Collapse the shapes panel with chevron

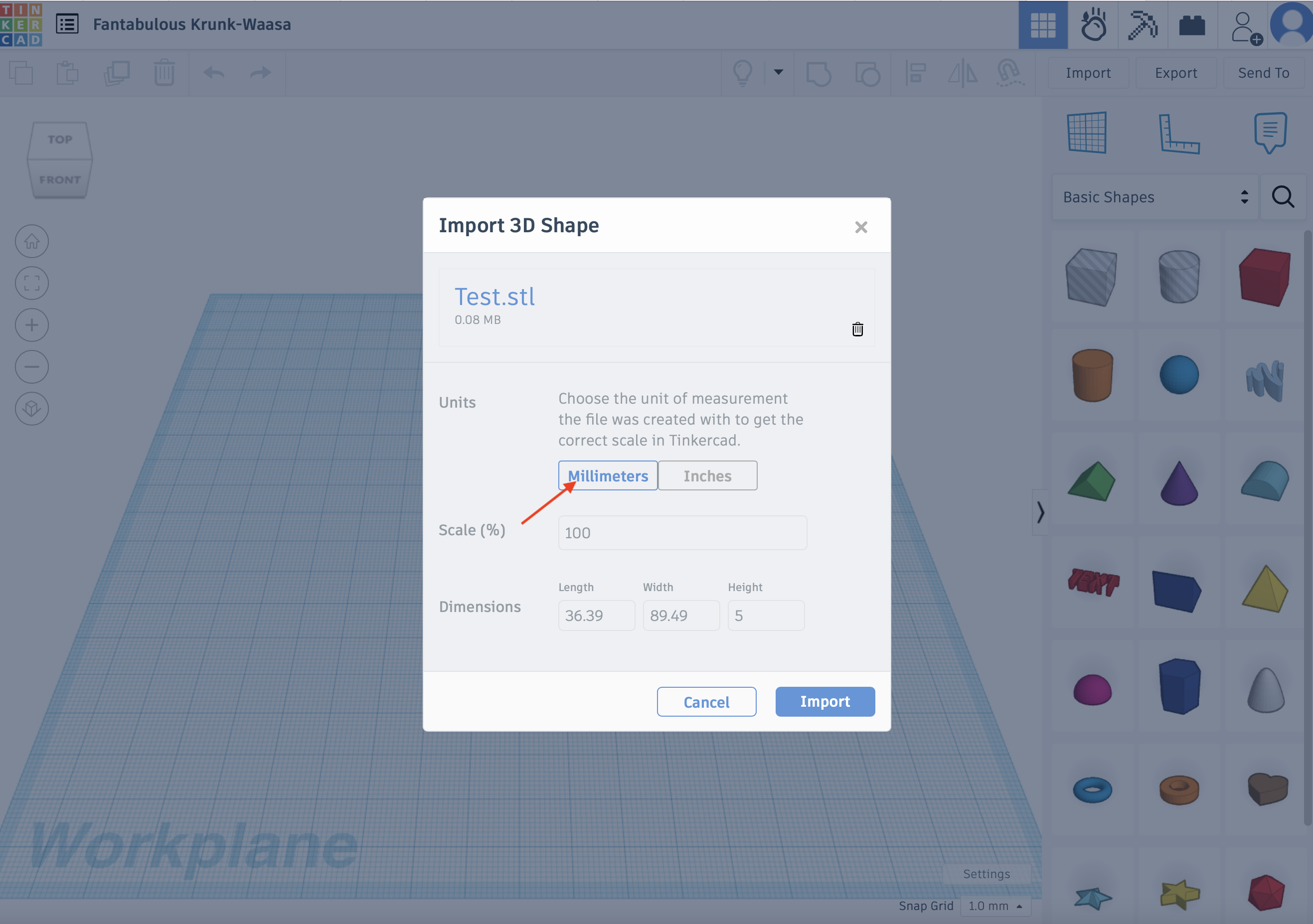point(1040,512)
